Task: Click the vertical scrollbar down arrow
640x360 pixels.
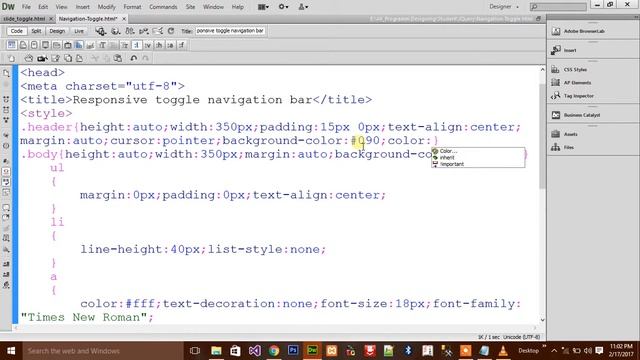Action: tap(542, 320)
